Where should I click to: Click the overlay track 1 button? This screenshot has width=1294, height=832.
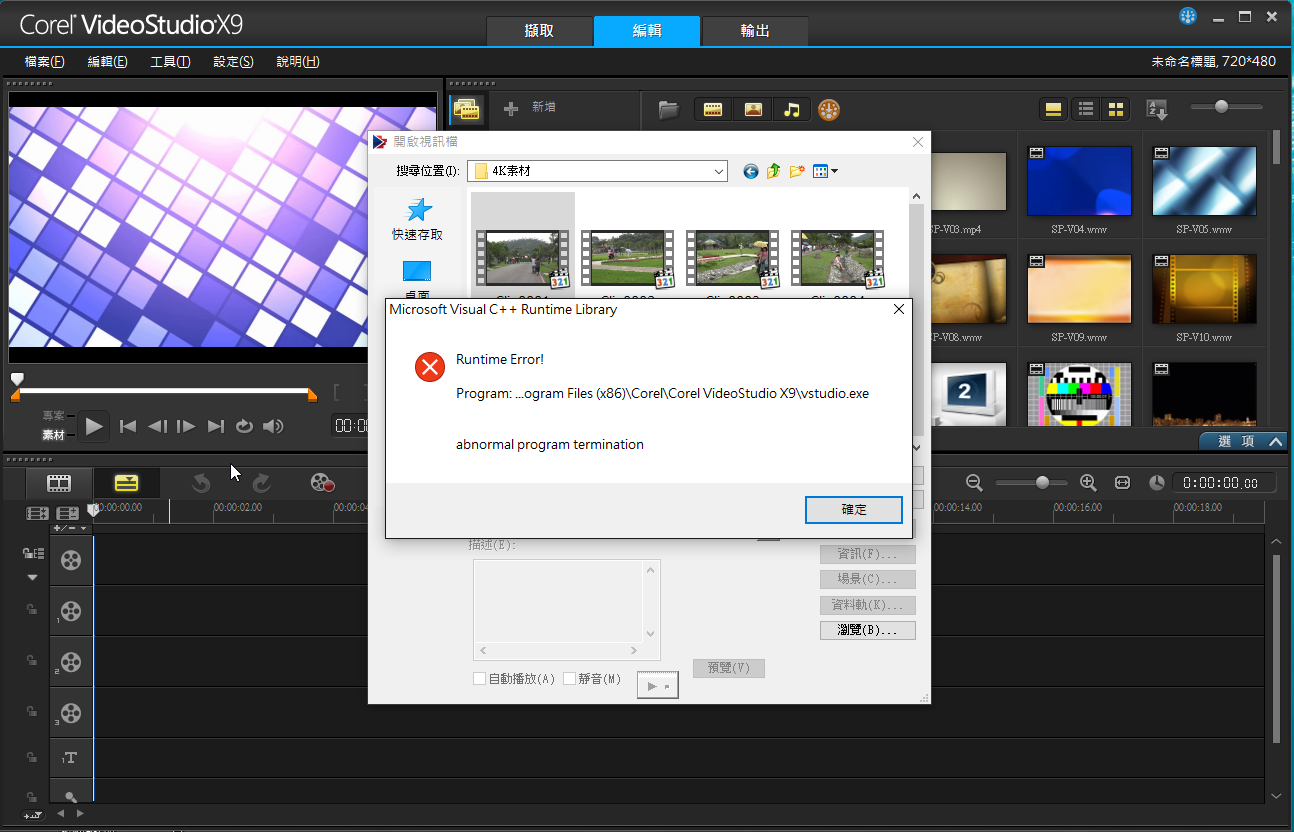coord(71,611)
